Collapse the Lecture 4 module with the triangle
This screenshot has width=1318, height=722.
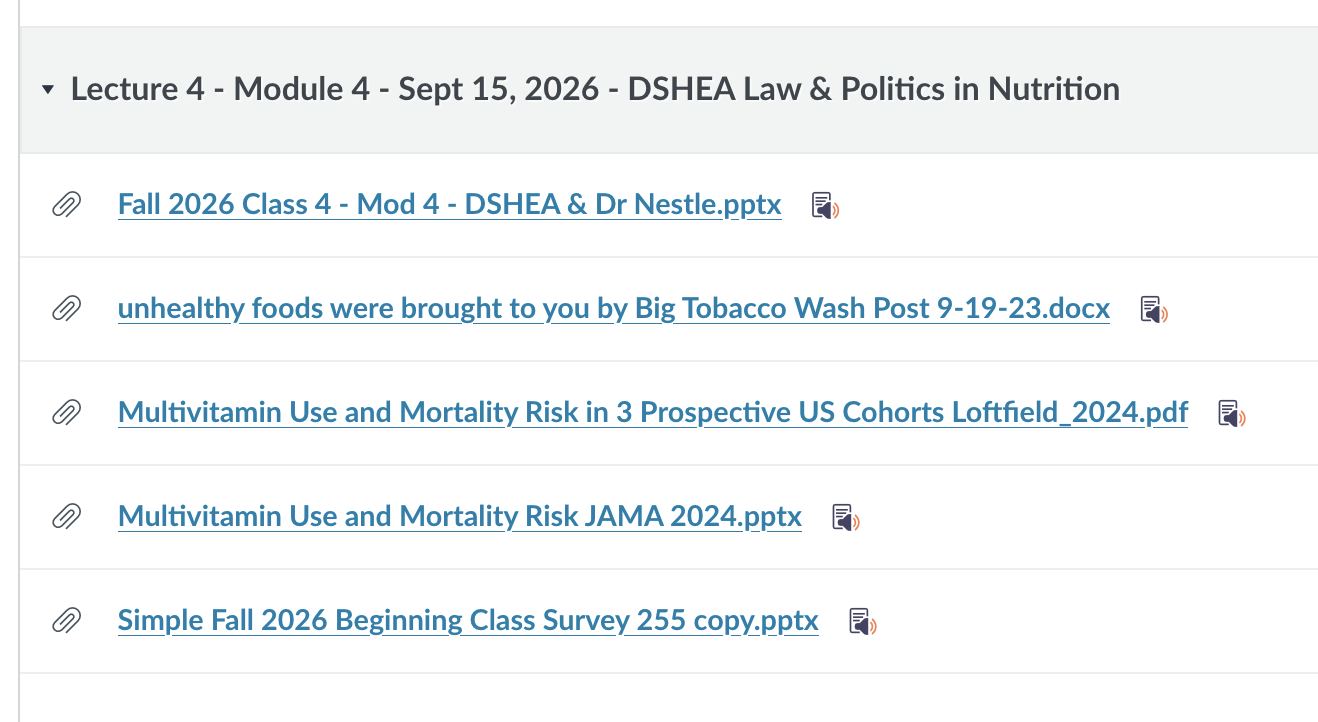pyautogui.click(x=48, y=90)
